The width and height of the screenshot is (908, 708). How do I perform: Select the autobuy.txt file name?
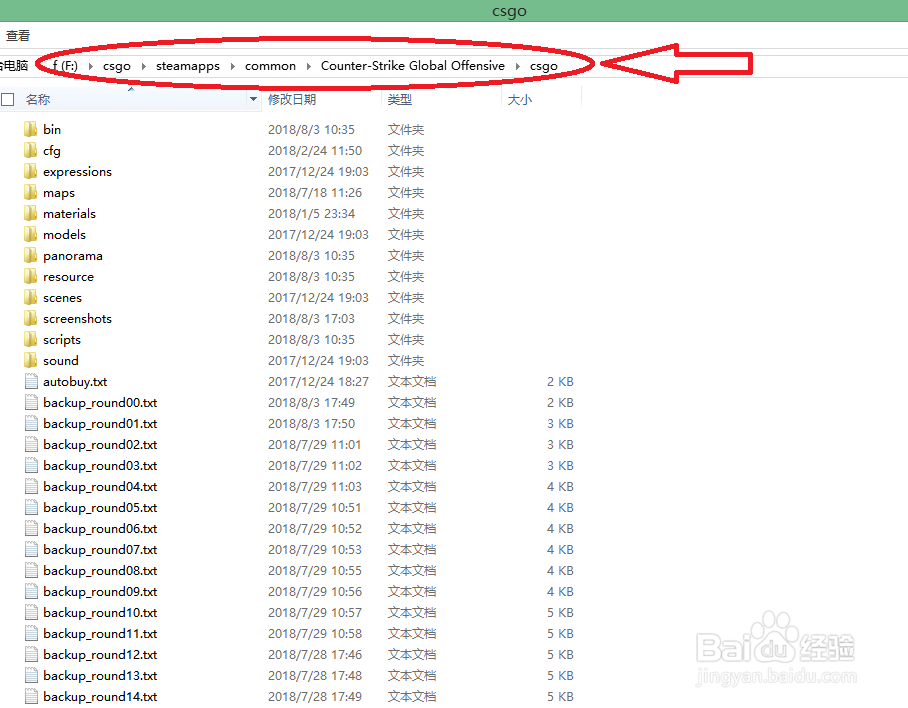(75, 381)
